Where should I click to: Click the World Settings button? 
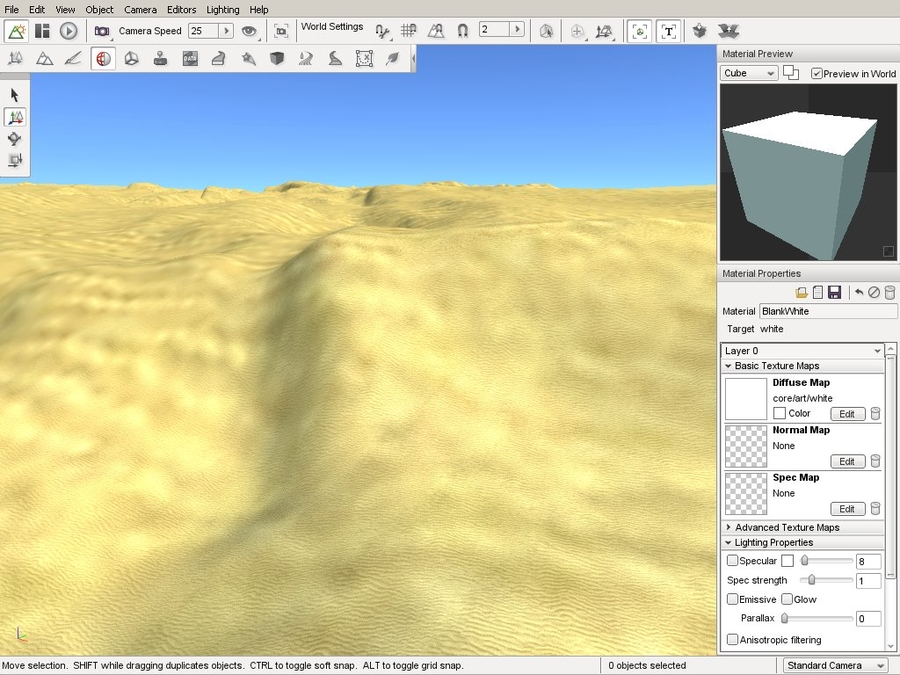click(332, 27)
